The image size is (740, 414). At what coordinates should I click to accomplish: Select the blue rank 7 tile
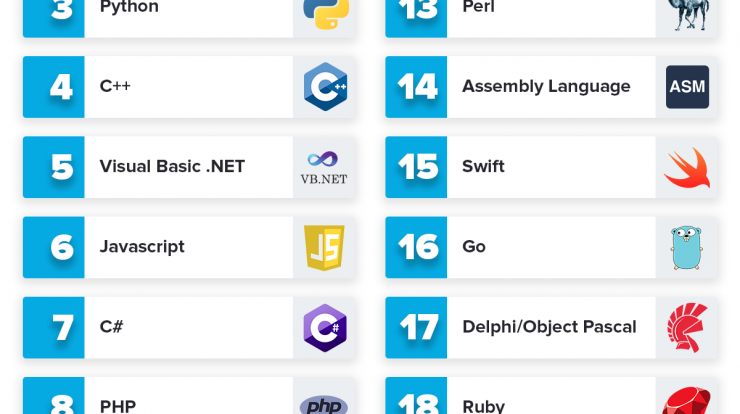pyautogui.click(x=54, y=328)
